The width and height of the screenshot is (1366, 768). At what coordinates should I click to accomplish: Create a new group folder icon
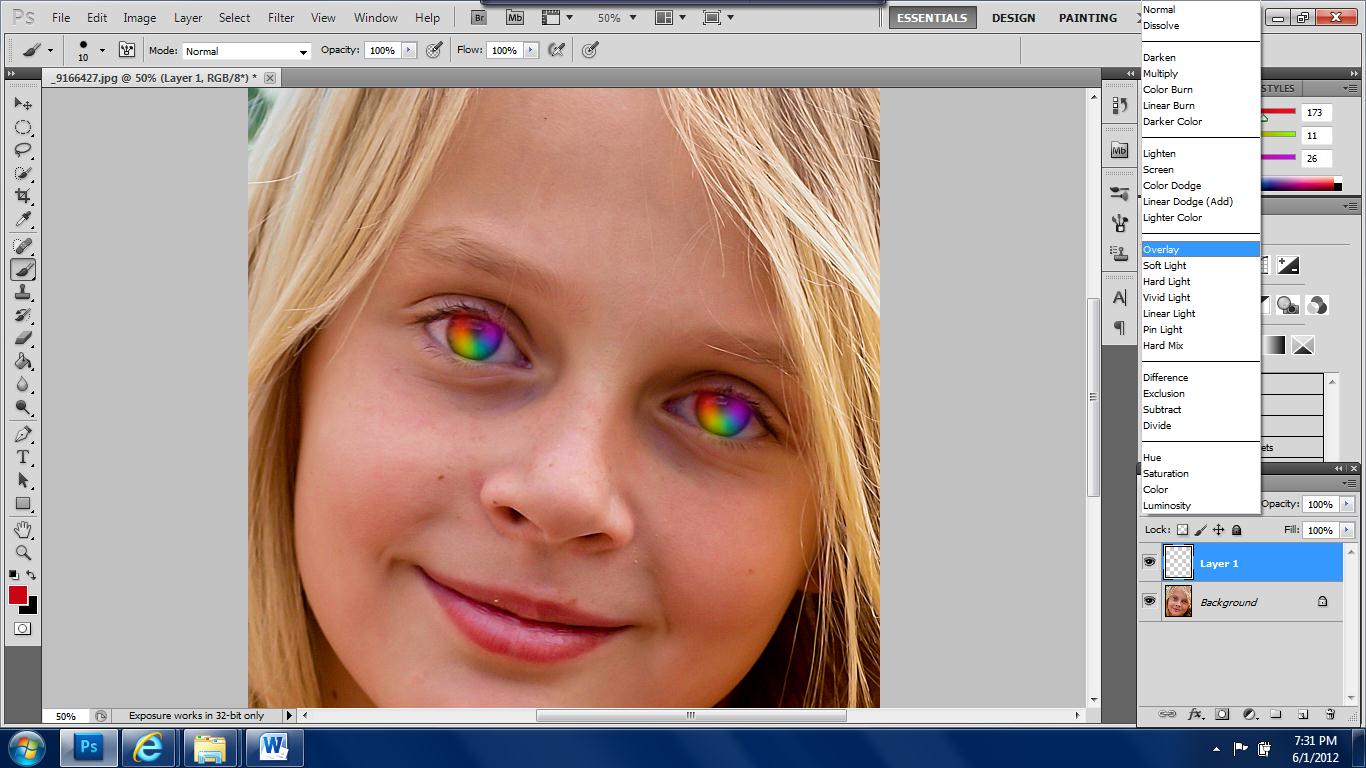click(1276, 715)
